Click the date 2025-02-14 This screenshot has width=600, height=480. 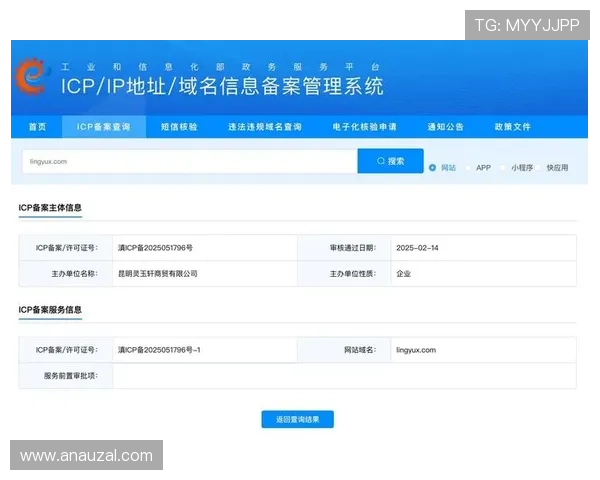[x=417, y=248]
